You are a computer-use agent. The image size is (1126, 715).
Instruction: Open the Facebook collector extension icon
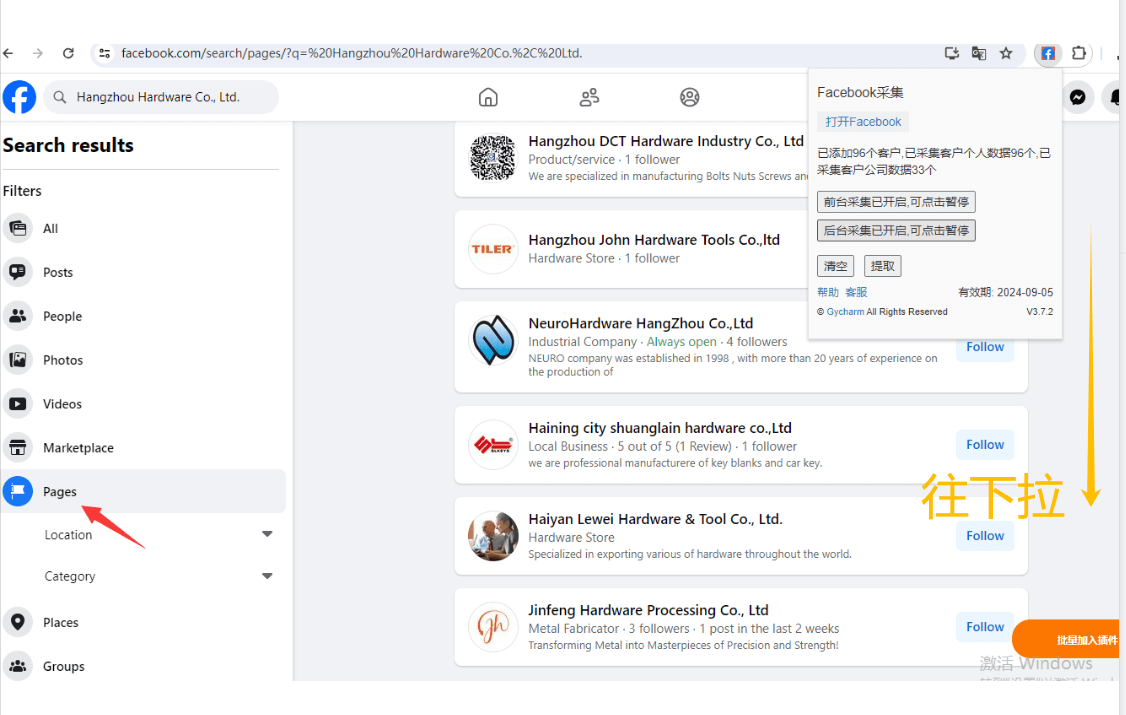pyautogui.click(x=1048, y=53)
